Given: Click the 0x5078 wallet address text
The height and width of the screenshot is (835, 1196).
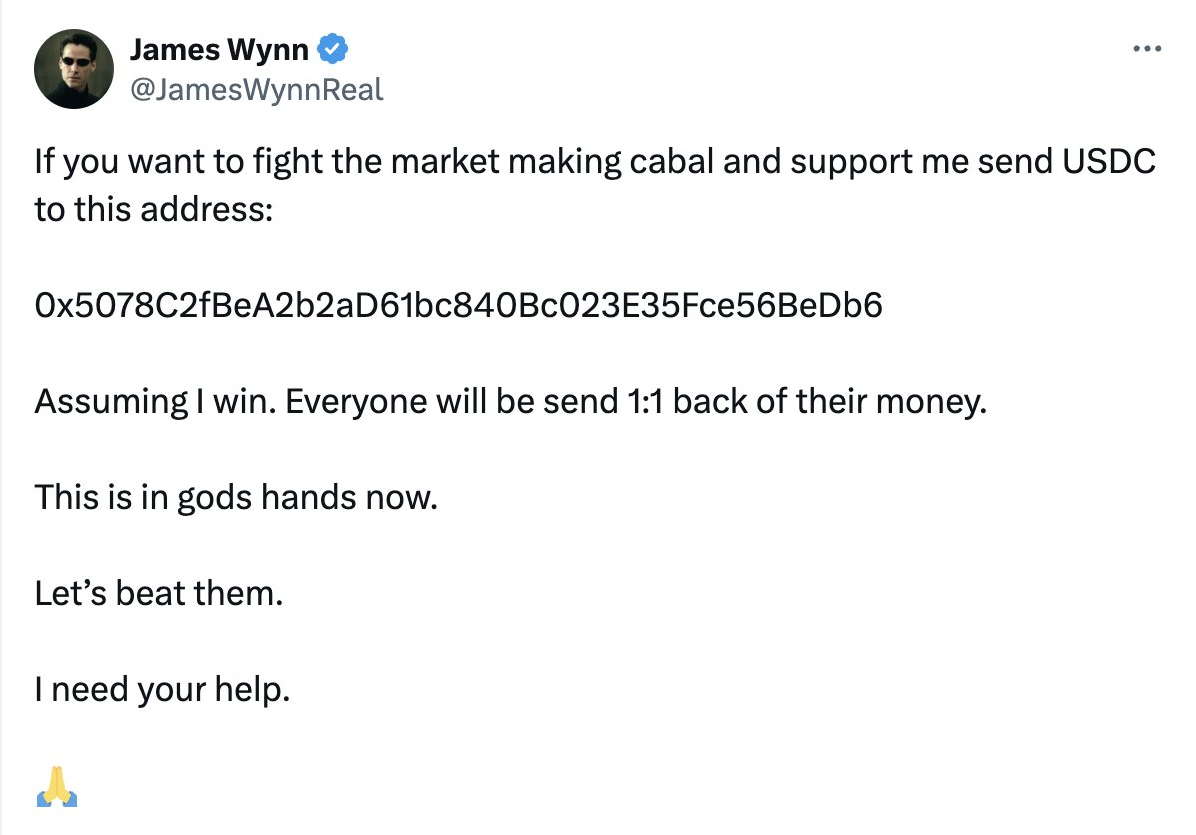Looking at the screenshot, I should (459, 305).
